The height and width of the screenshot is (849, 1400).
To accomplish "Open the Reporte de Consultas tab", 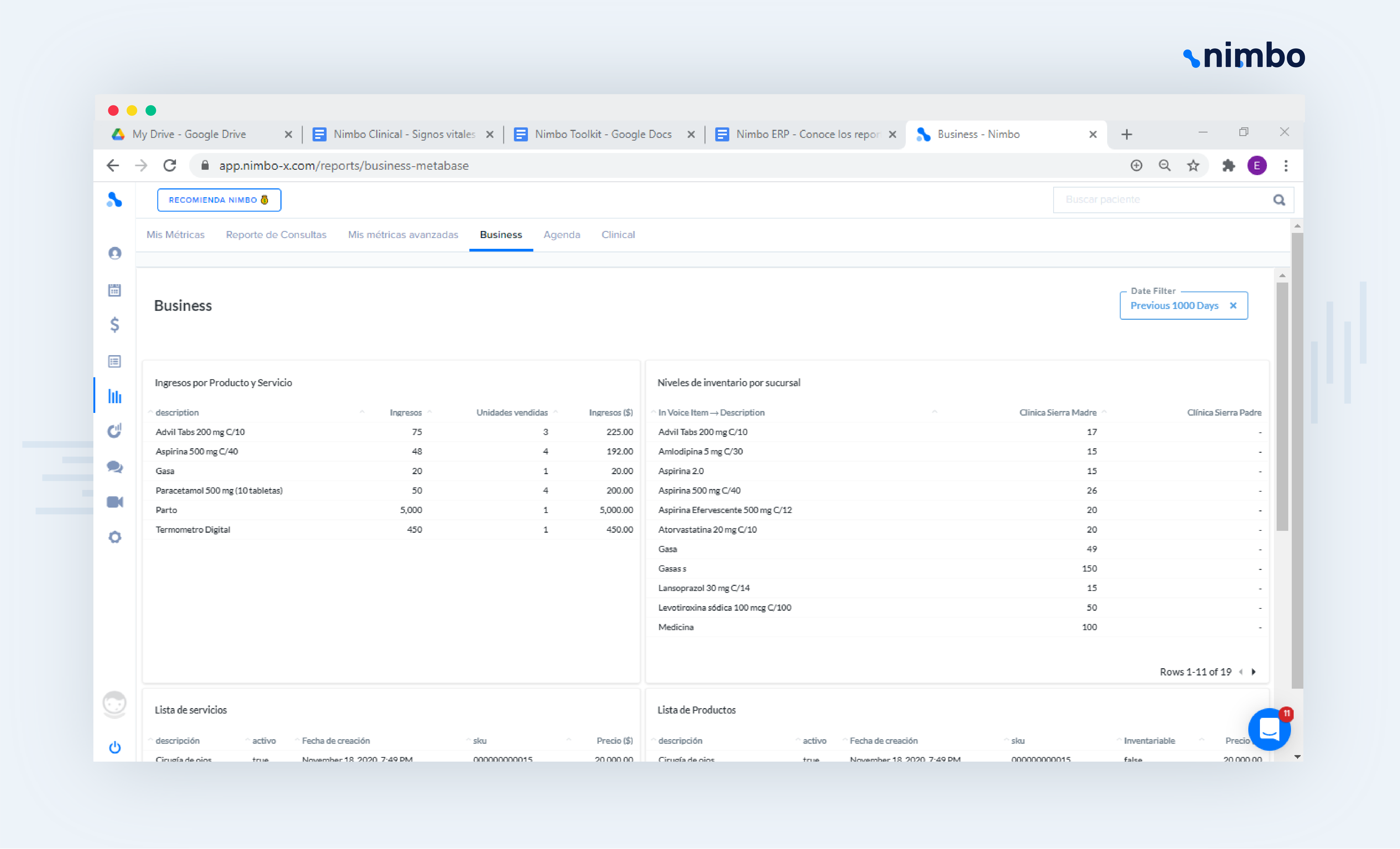I will click(276, 235).
